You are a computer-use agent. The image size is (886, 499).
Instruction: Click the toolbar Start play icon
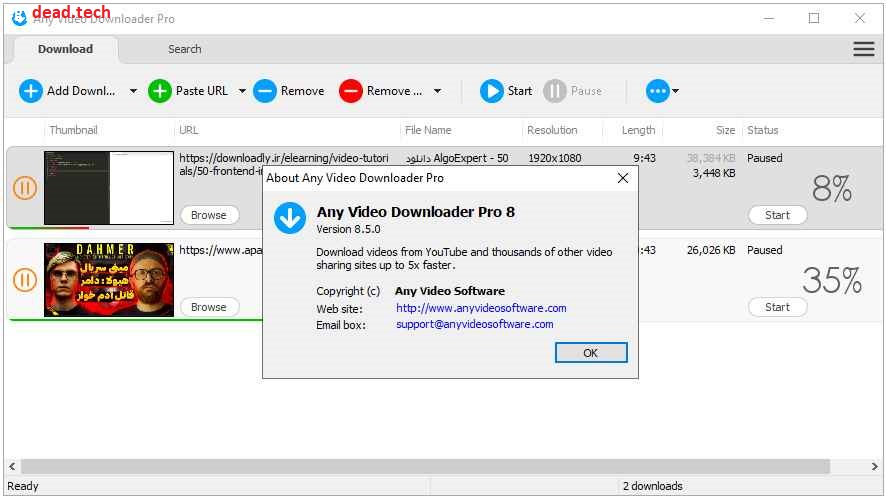[492, 91]
